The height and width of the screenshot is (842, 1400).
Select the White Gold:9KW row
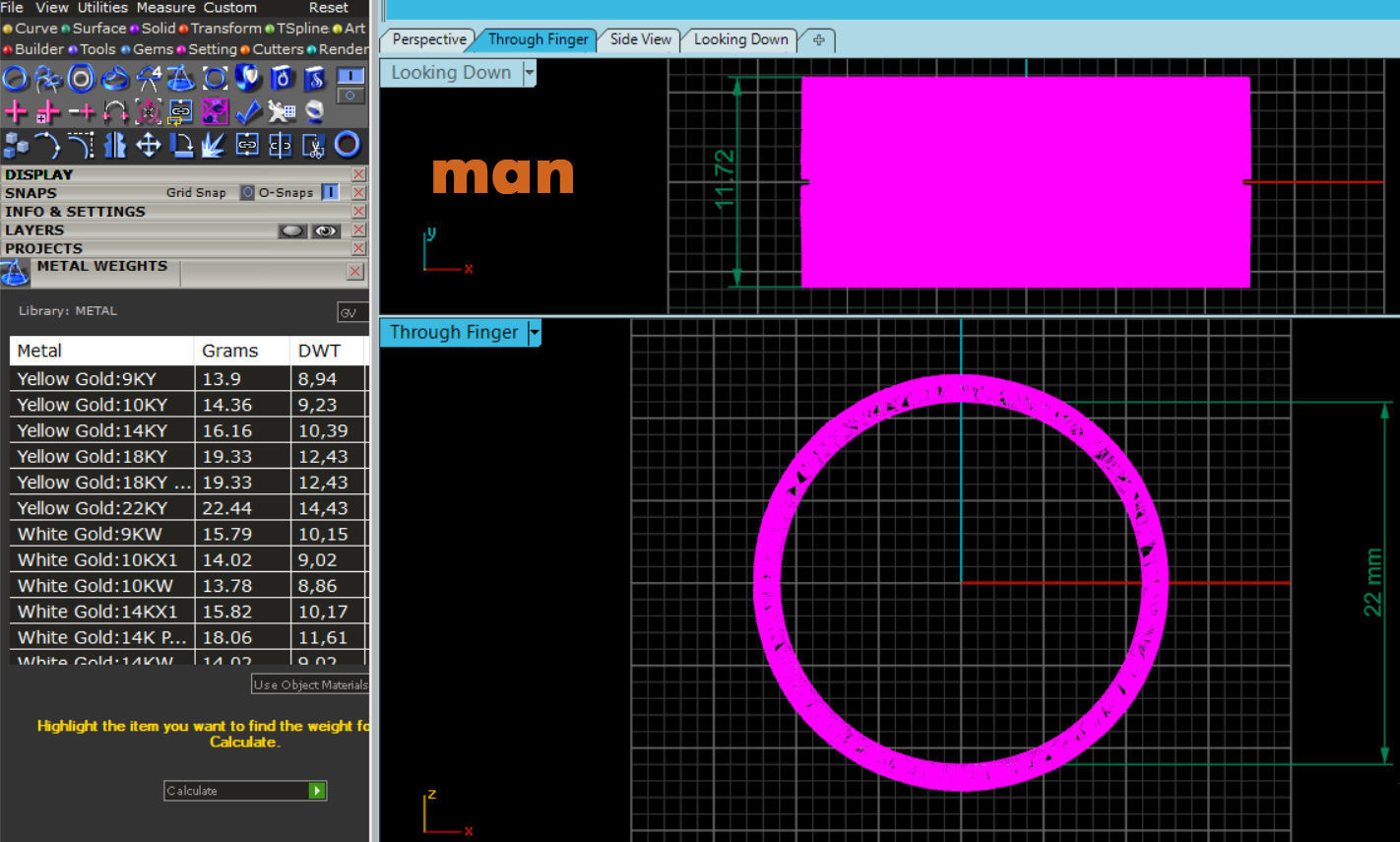point(188,534)
